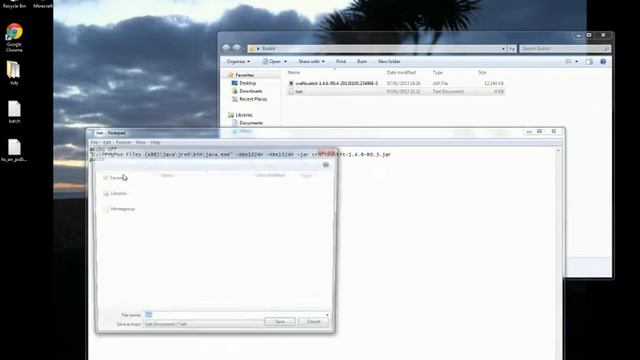Viewport: 640px width, 360px height.
Task: Open the Notepad Edit menu
Action: [107, 142]
